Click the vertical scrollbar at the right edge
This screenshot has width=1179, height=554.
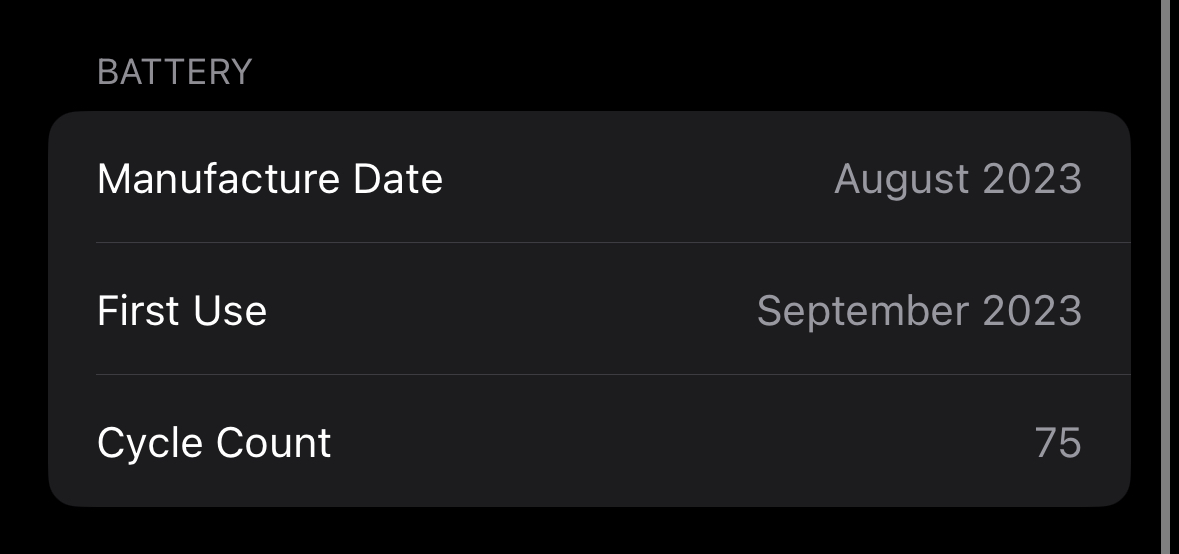pos(1164,277)
